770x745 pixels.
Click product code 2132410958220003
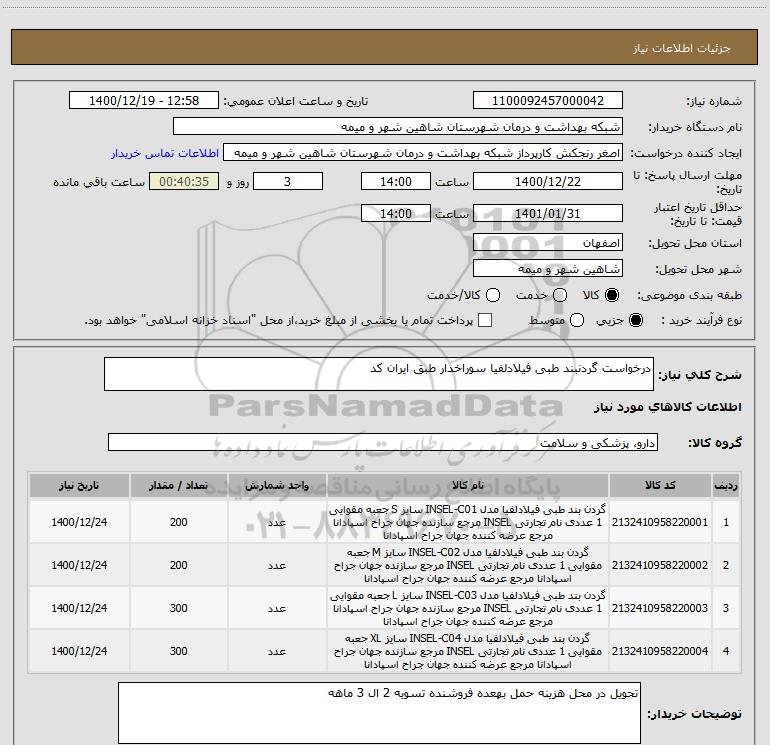tap(660, 608)
